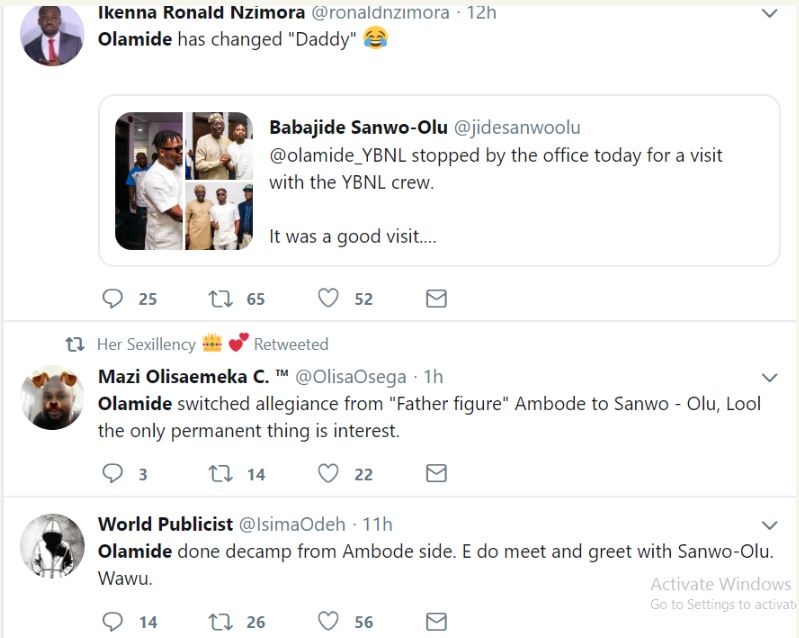The width and height of the screenshot is (799, 638).
Task: Reply to World Publicist's tweet
Action: pyautogui.click(x=113, y=621)
